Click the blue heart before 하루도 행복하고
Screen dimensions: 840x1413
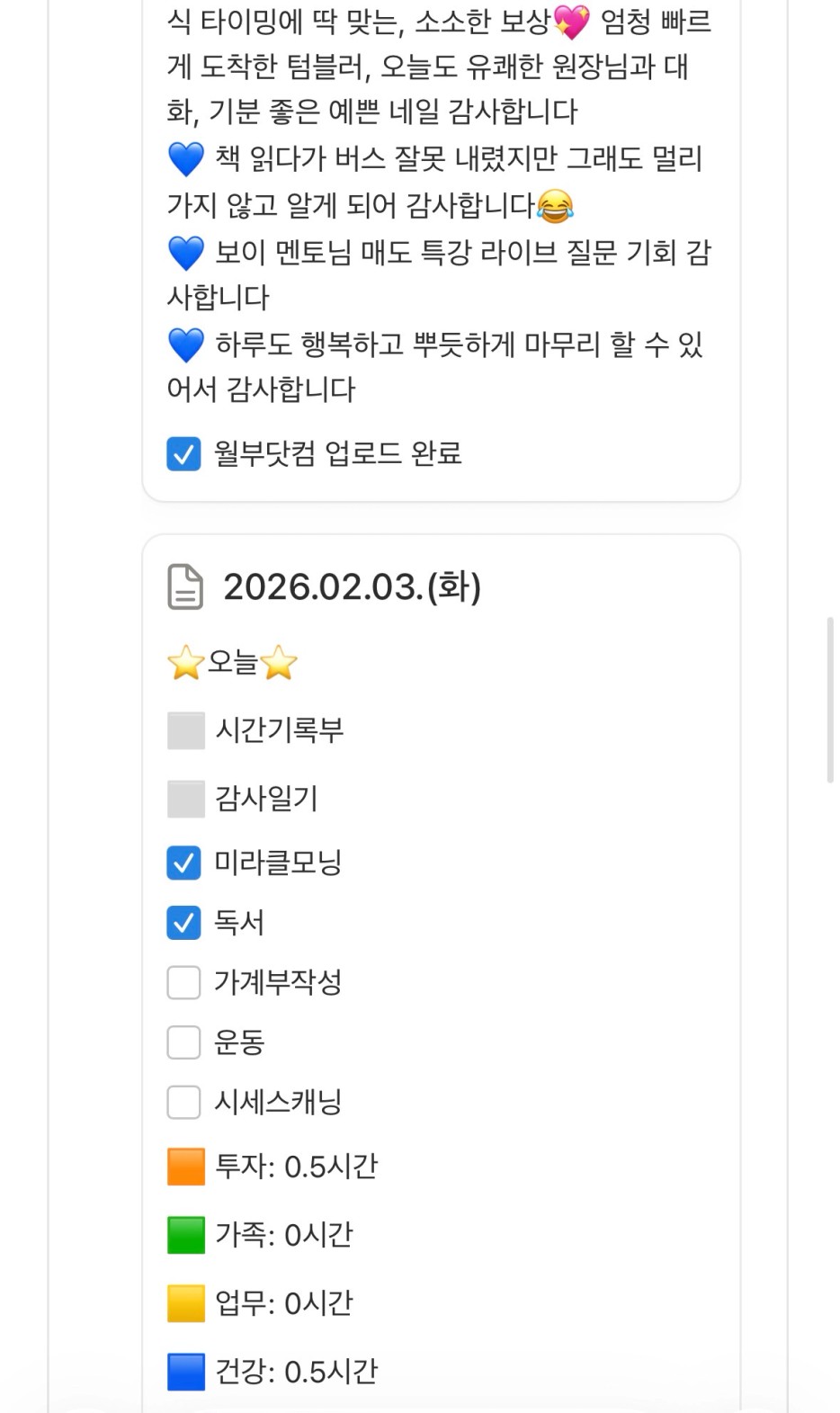[x=186, y=345]
